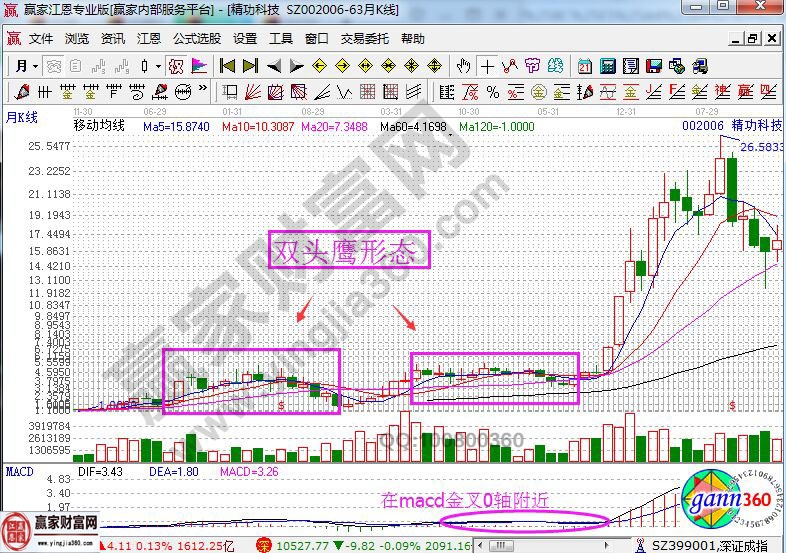786x553 pixels.
Task: Click the candlestick chart type icon
Action: pos(145,66)
